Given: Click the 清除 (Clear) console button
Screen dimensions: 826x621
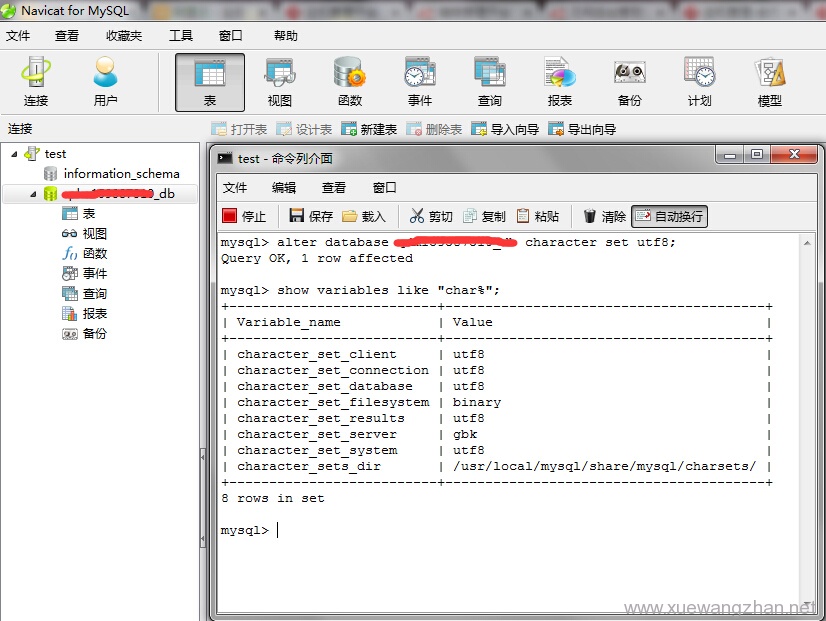Looking at the screenshot, I should (604, 216).
